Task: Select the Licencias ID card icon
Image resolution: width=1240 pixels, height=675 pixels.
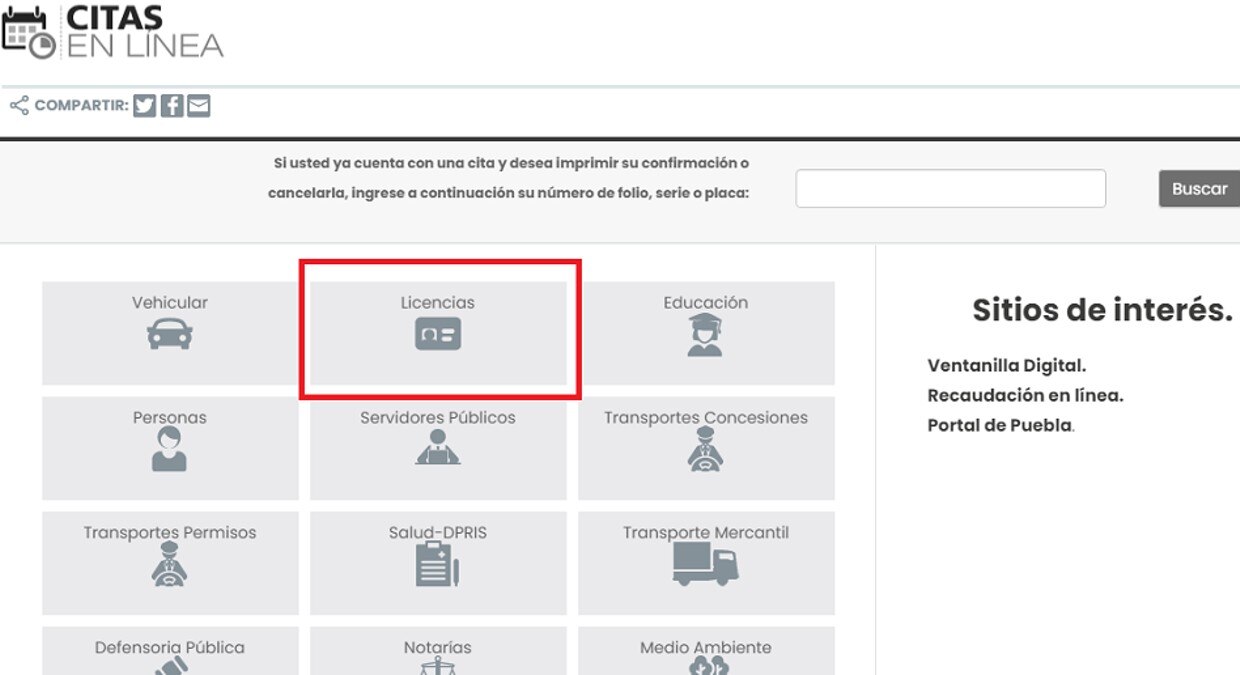Action: [x=438, y=335]
